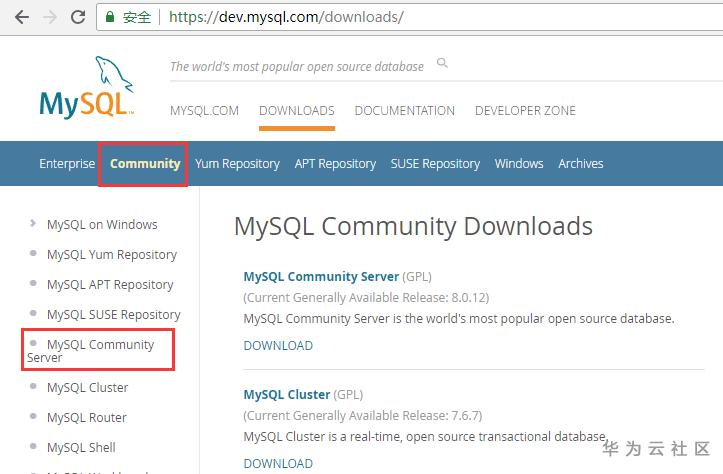Click the address bar URL field

(x=400, y=17)
